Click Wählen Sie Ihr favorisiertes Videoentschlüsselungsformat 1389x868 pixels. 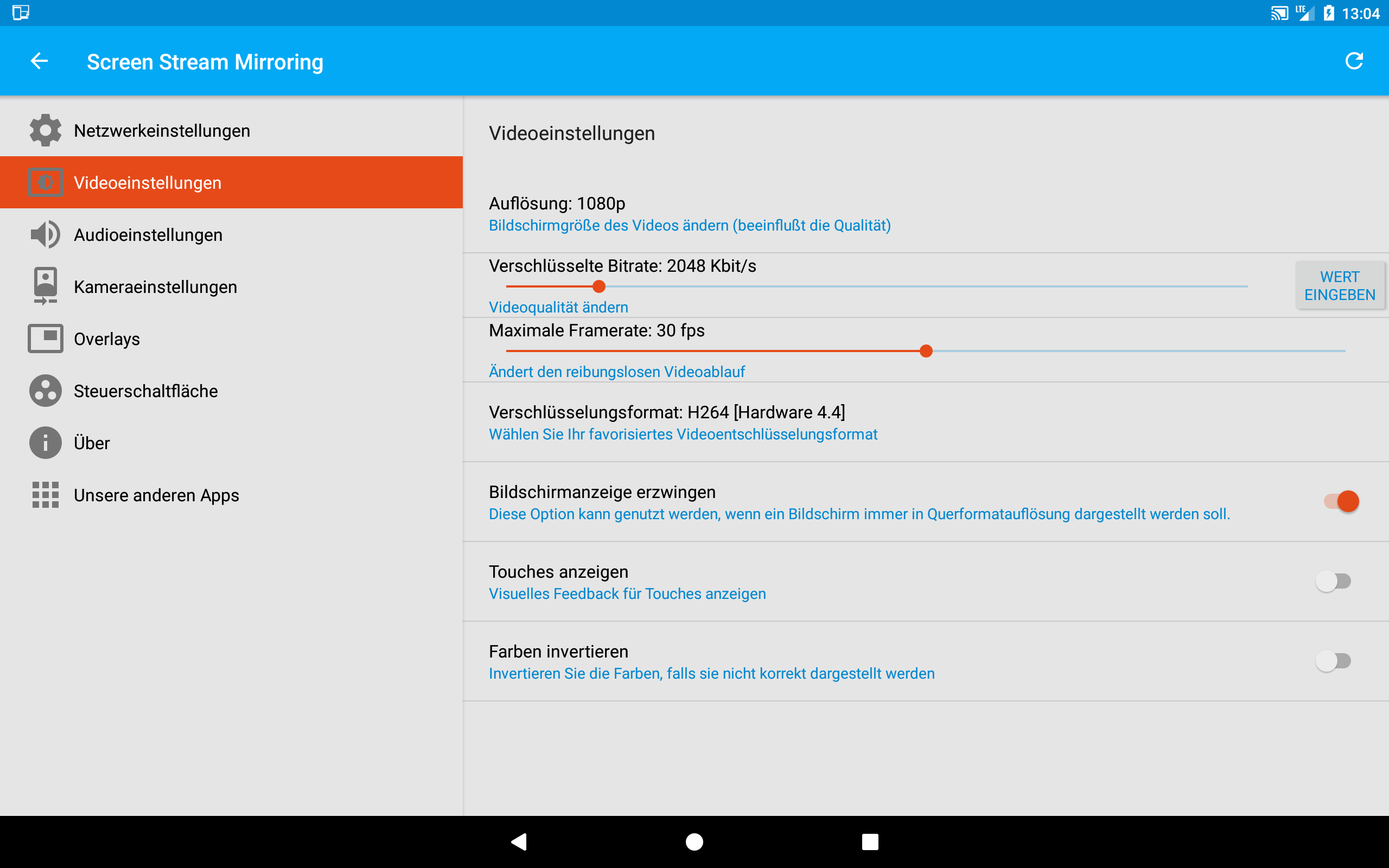pyautogui.click(x=683, y=434)
